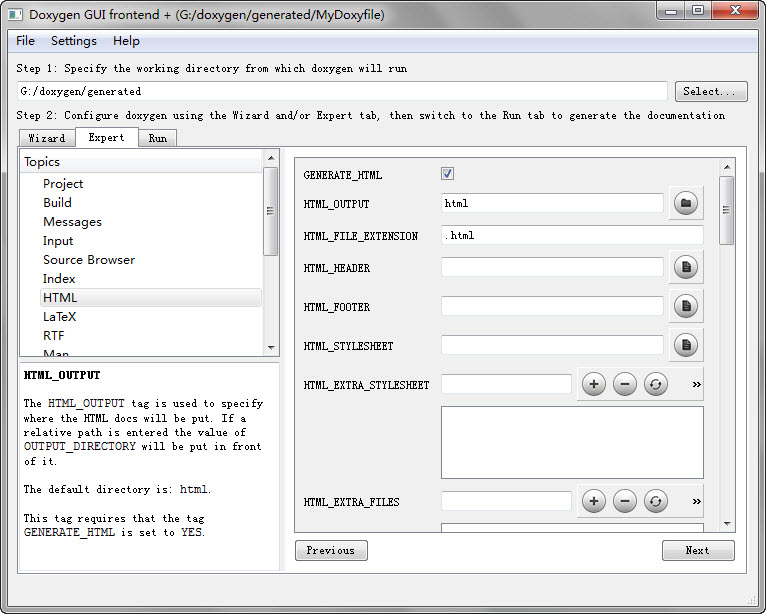Click topics list scroll down arrow
The image size is (766, 614).
(271, 348)
